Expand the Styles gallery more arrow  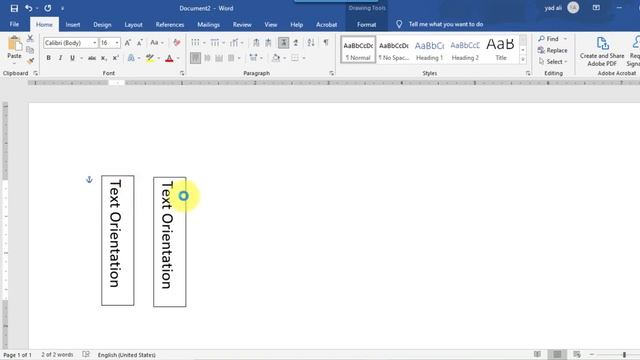[523, 60]
